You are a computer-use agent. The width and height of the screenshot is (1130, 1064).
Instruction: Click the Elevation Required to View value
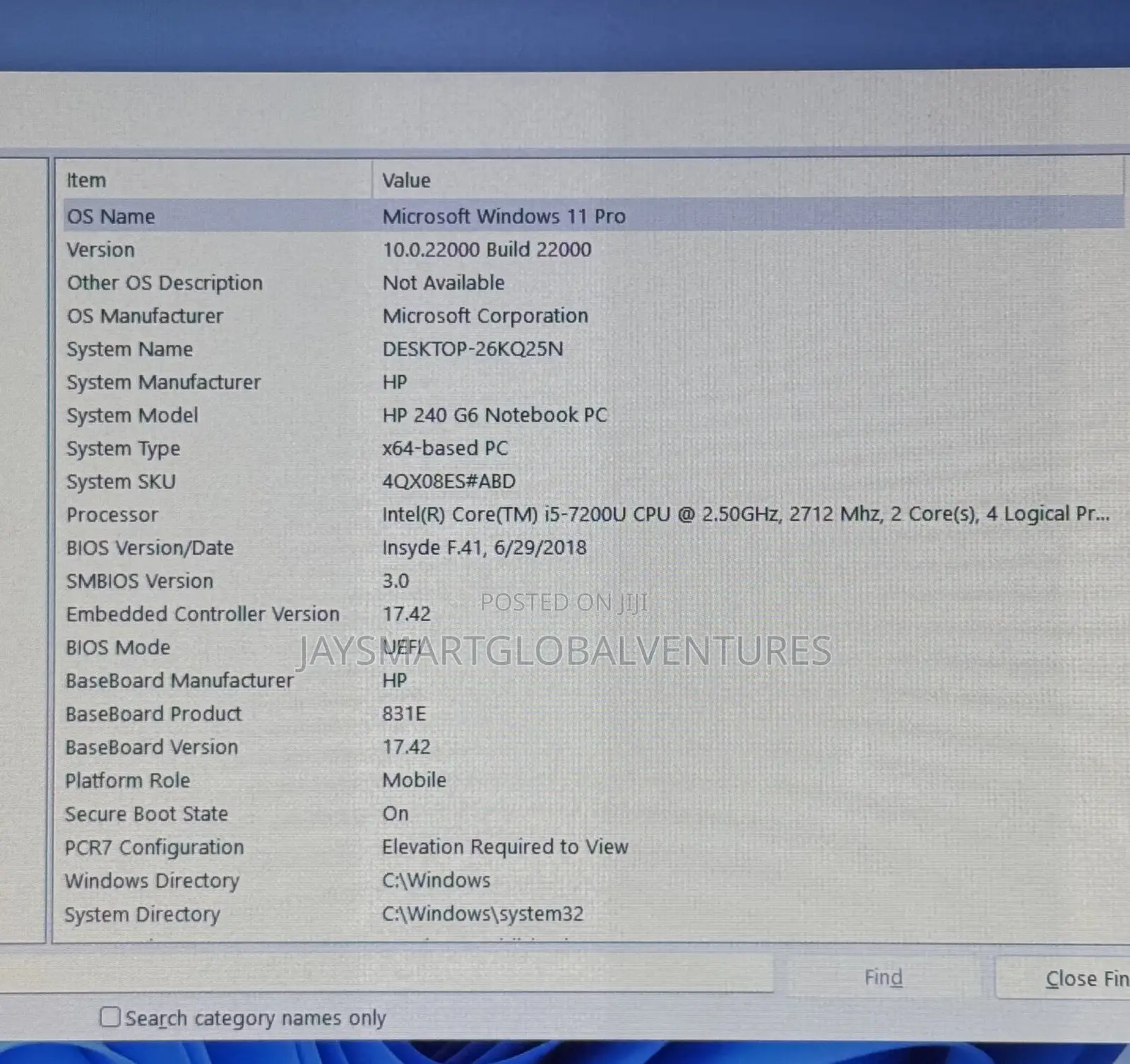[x=505, y=846]
